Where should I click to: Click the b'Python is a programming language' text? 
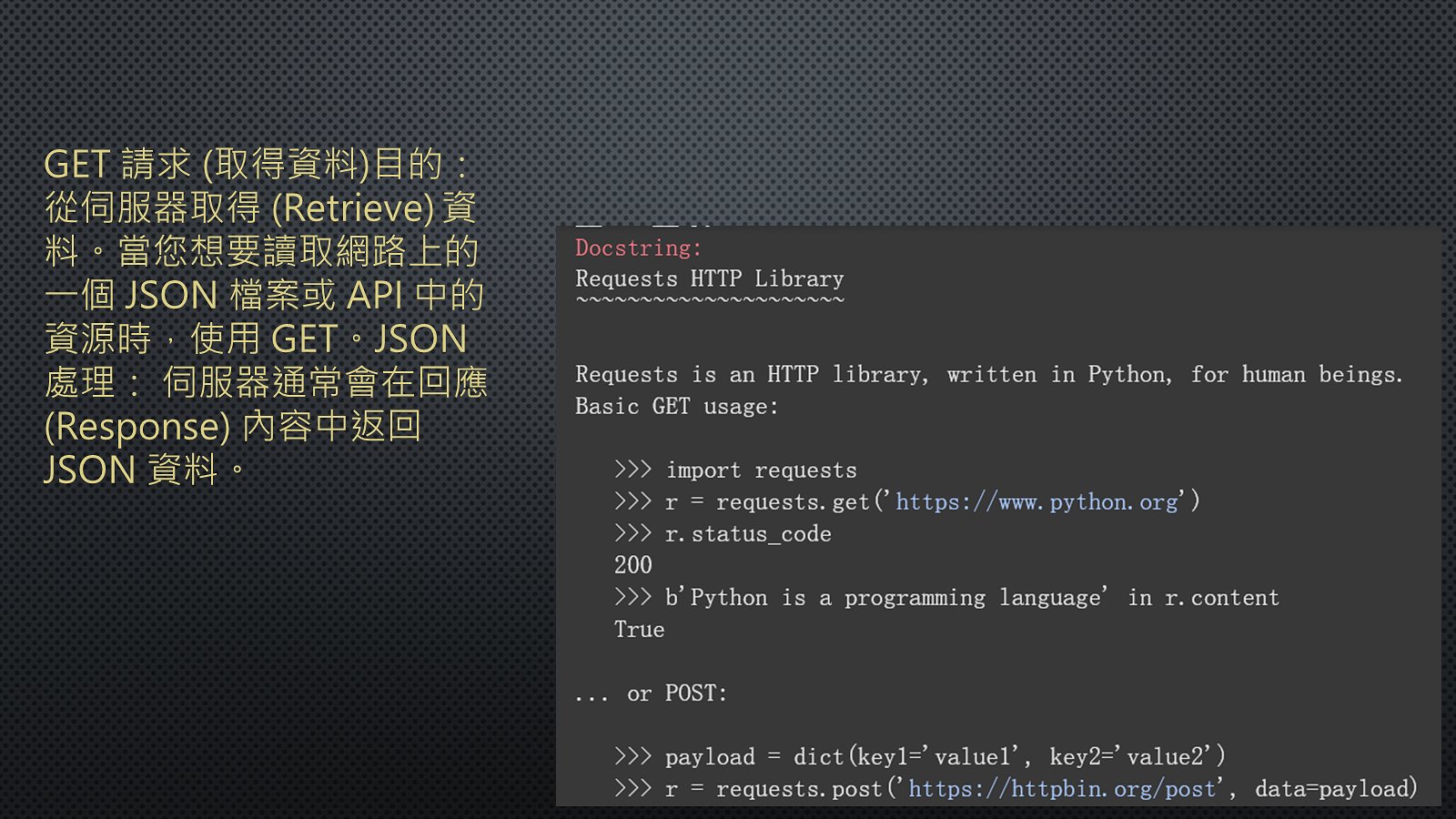885,598
